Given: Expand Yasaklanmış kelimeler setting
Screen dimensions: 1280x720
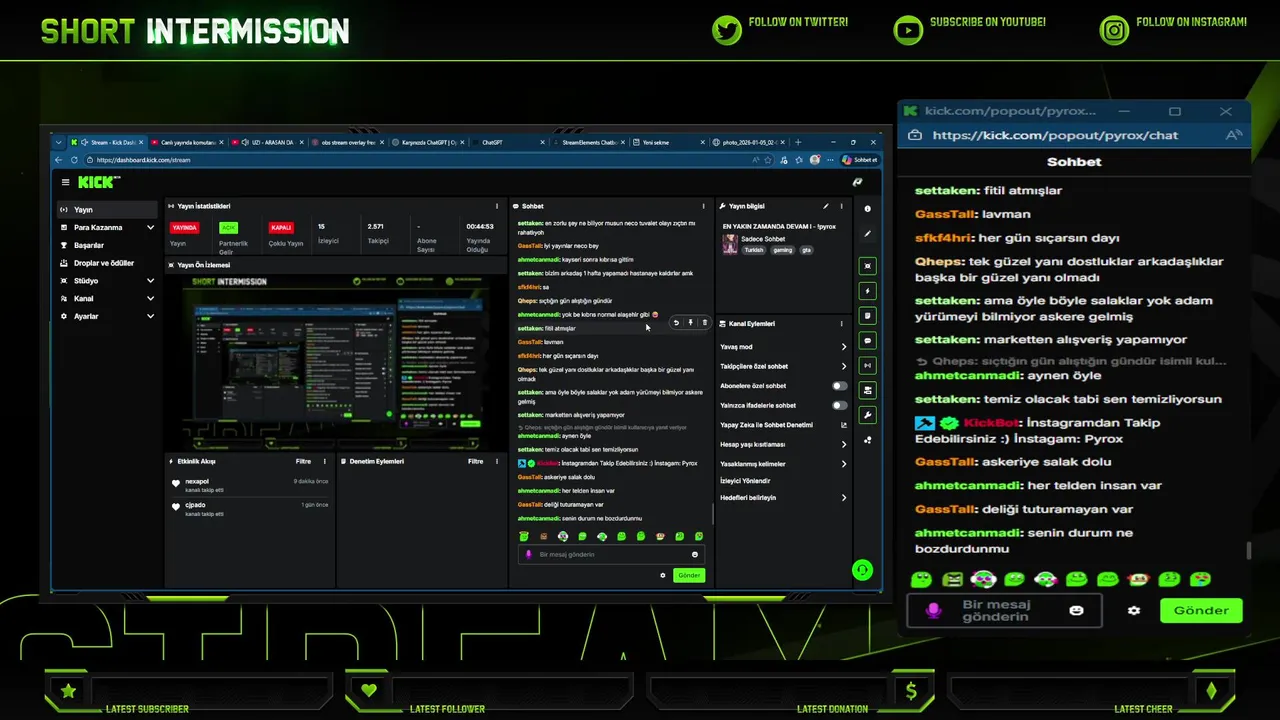Looking at the screenshot, I should pos(783,464).
